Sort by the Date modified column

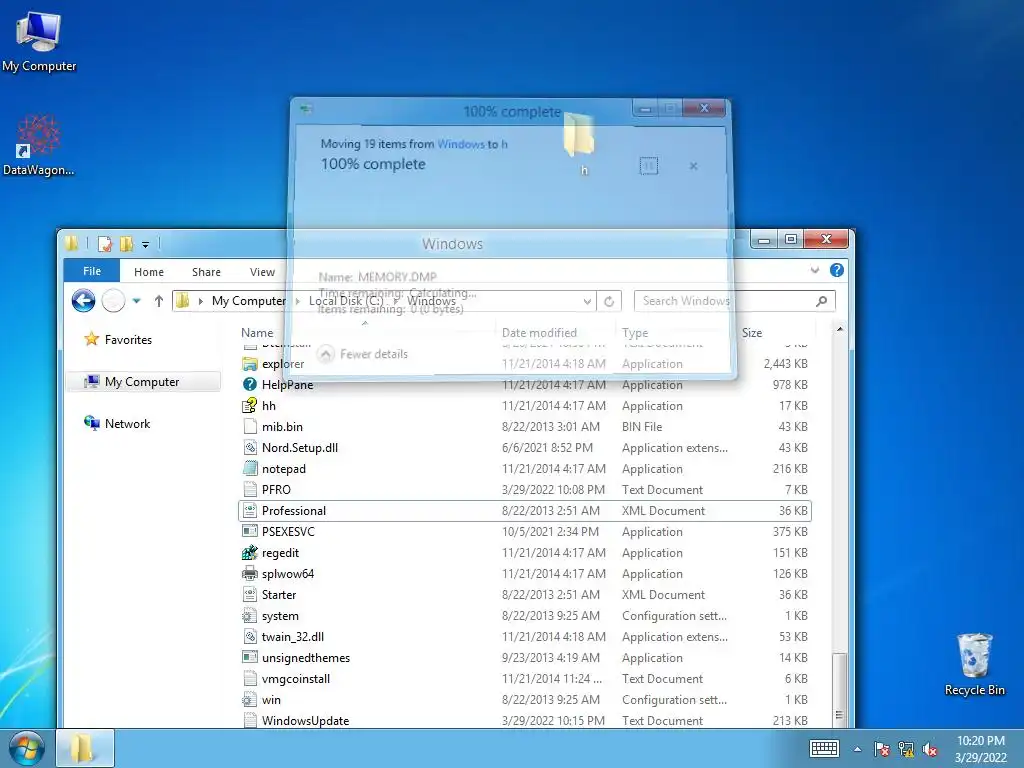[539, 332]
